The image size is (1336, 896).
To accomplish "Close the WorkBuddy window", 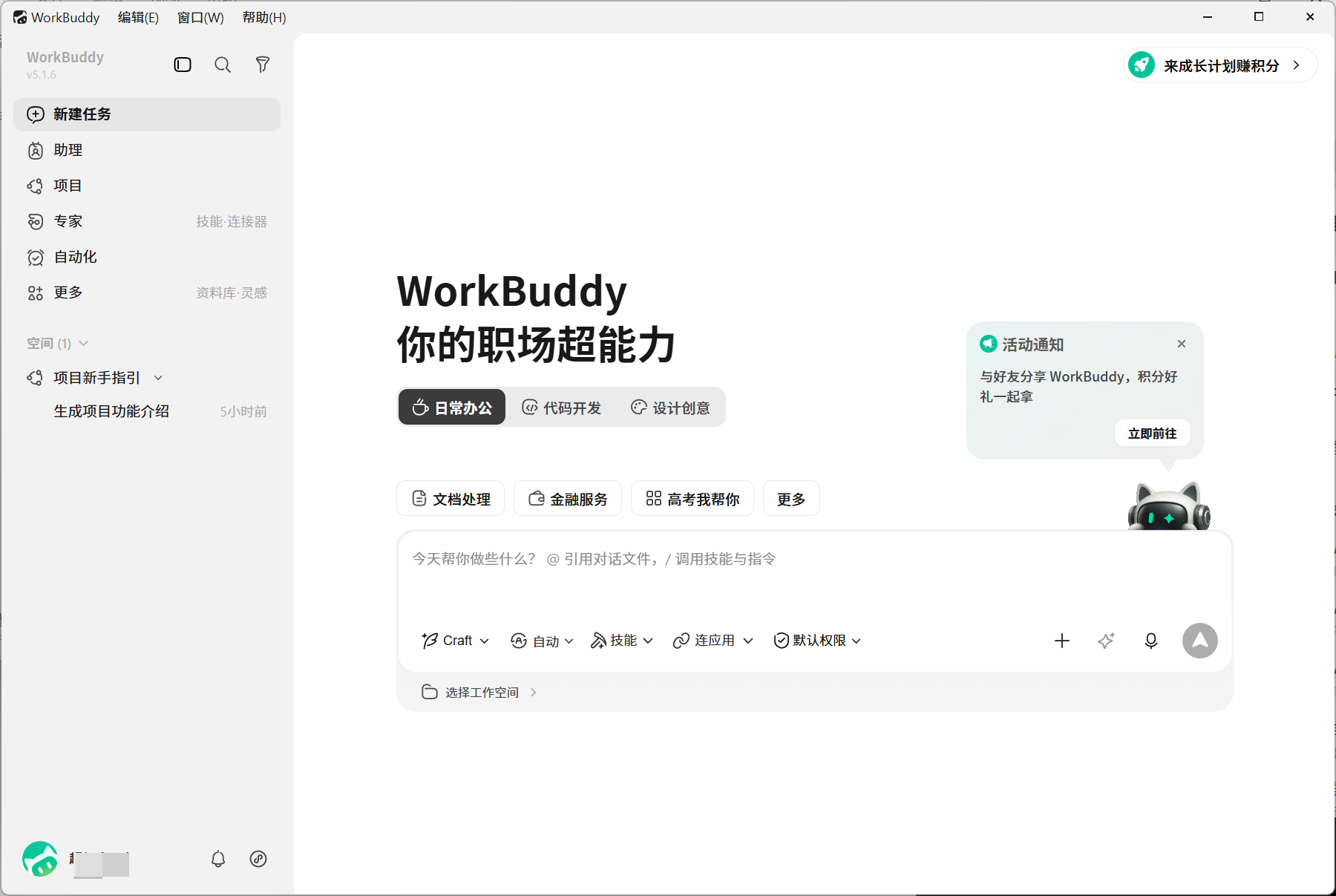I will [1310, 17].
